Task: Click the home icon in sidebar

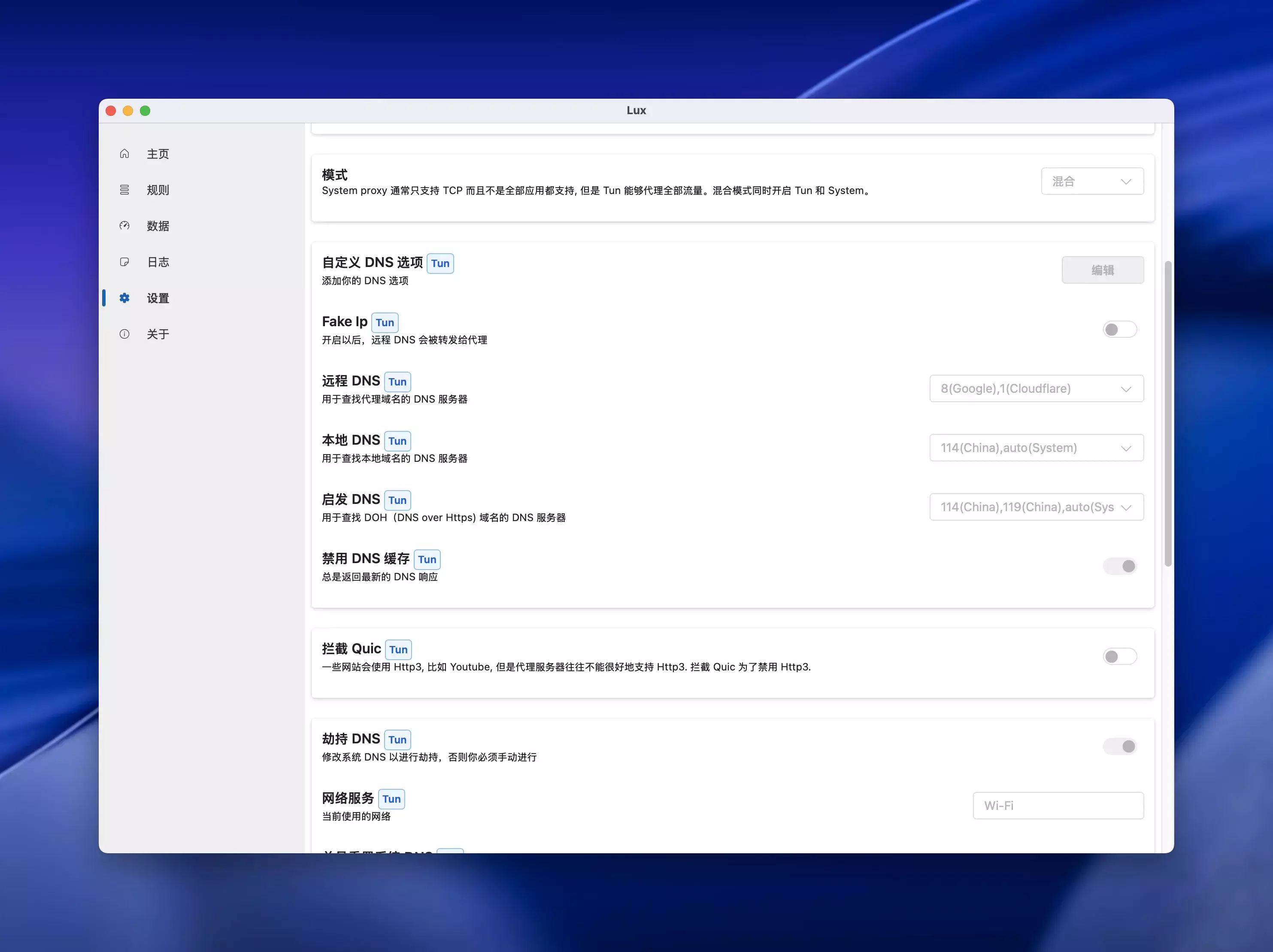Action: (x=124, y=154)
